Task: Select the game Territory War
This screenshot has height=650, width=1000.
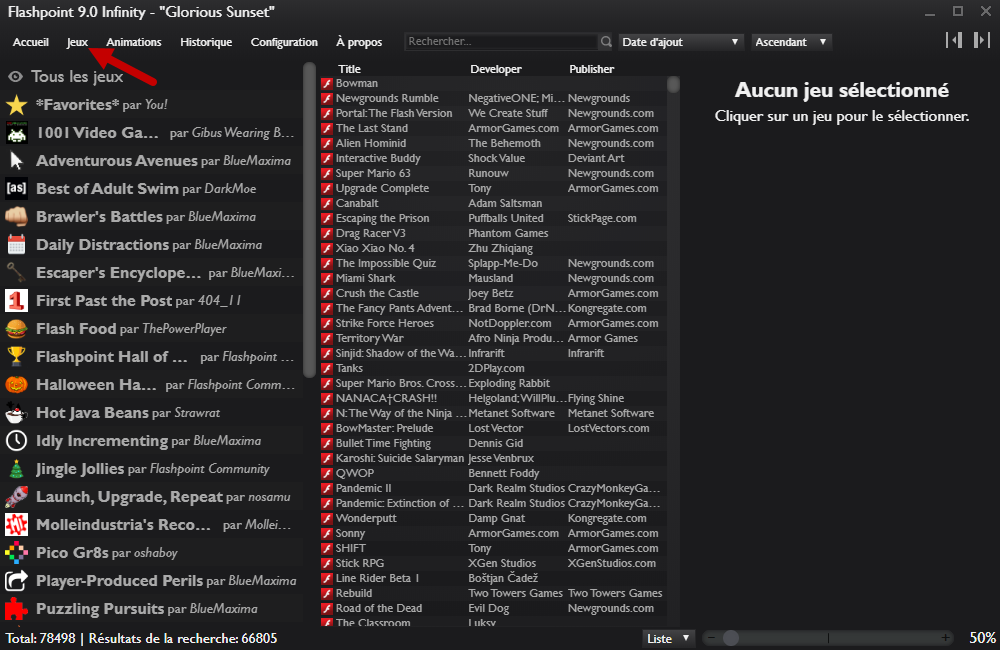Action: (494, 338)
